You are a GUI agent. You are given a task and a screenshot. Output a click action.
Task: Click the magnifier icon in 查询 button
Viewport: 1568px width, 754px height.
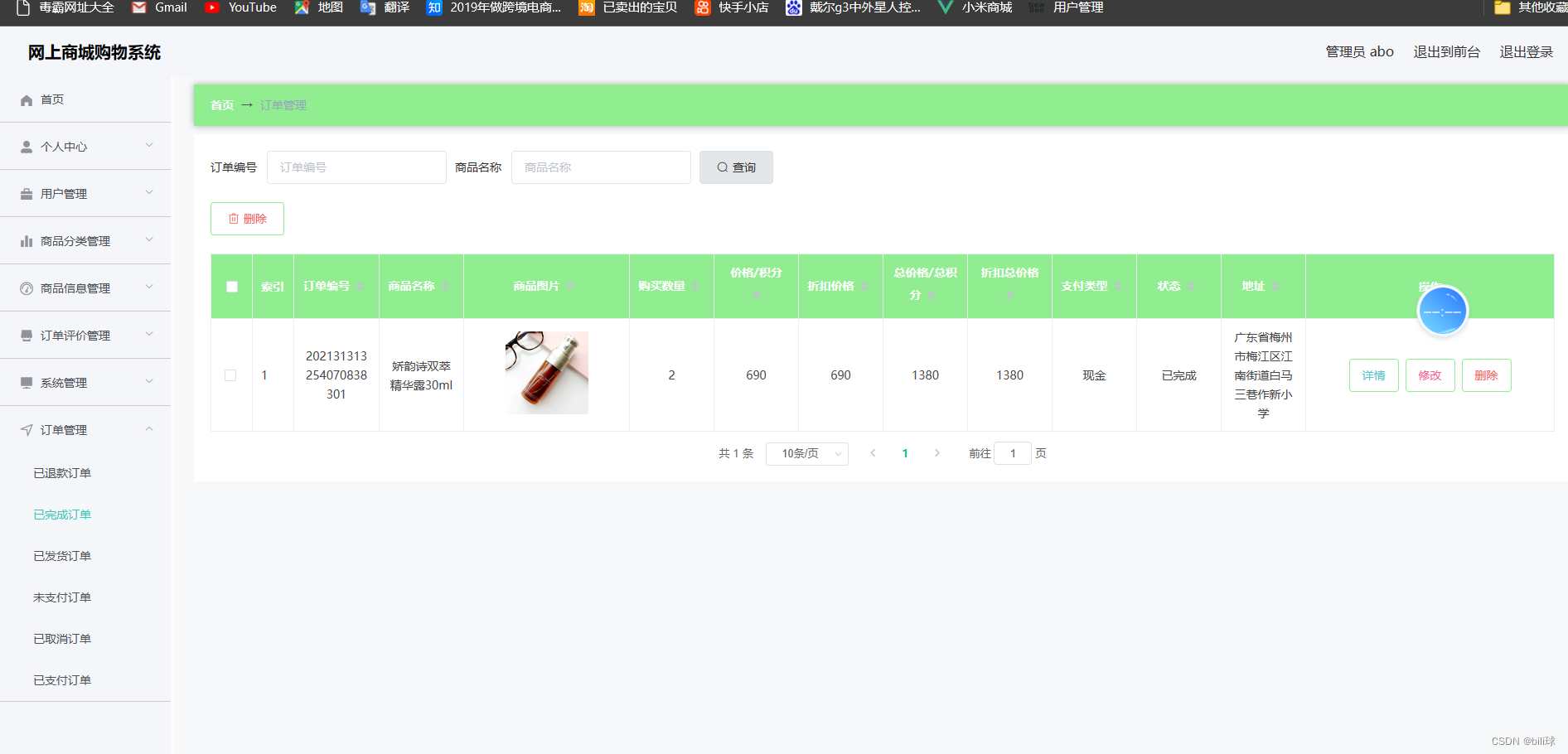click(722, 167)
